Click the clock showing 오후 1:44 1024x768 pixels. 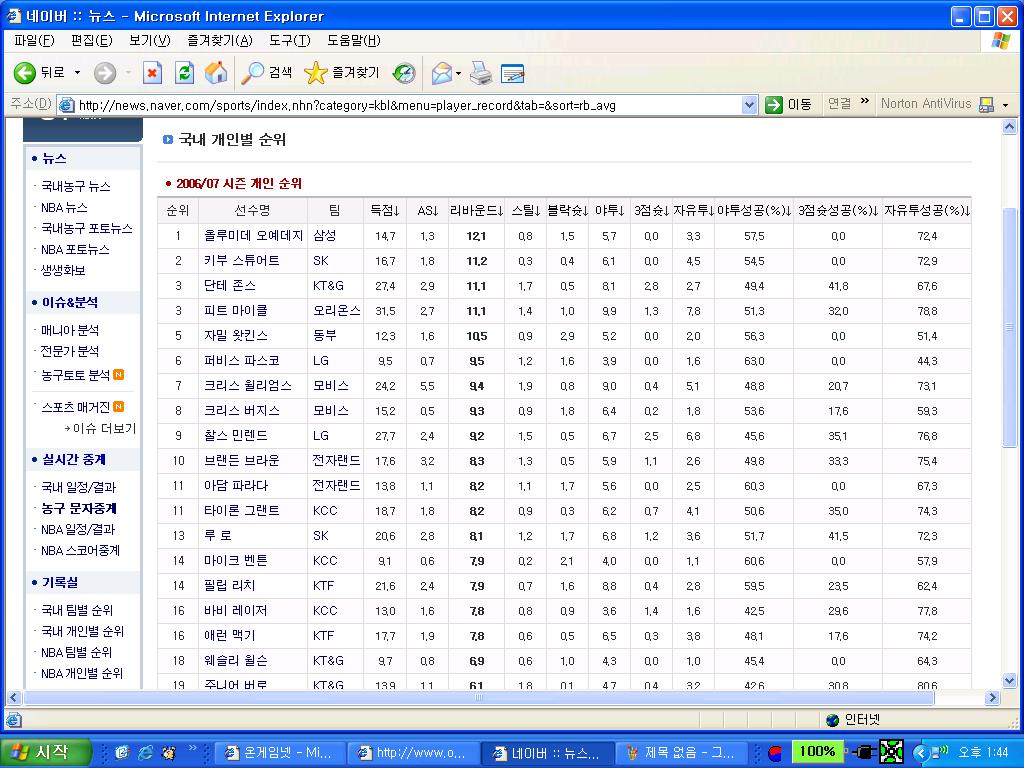983,752
